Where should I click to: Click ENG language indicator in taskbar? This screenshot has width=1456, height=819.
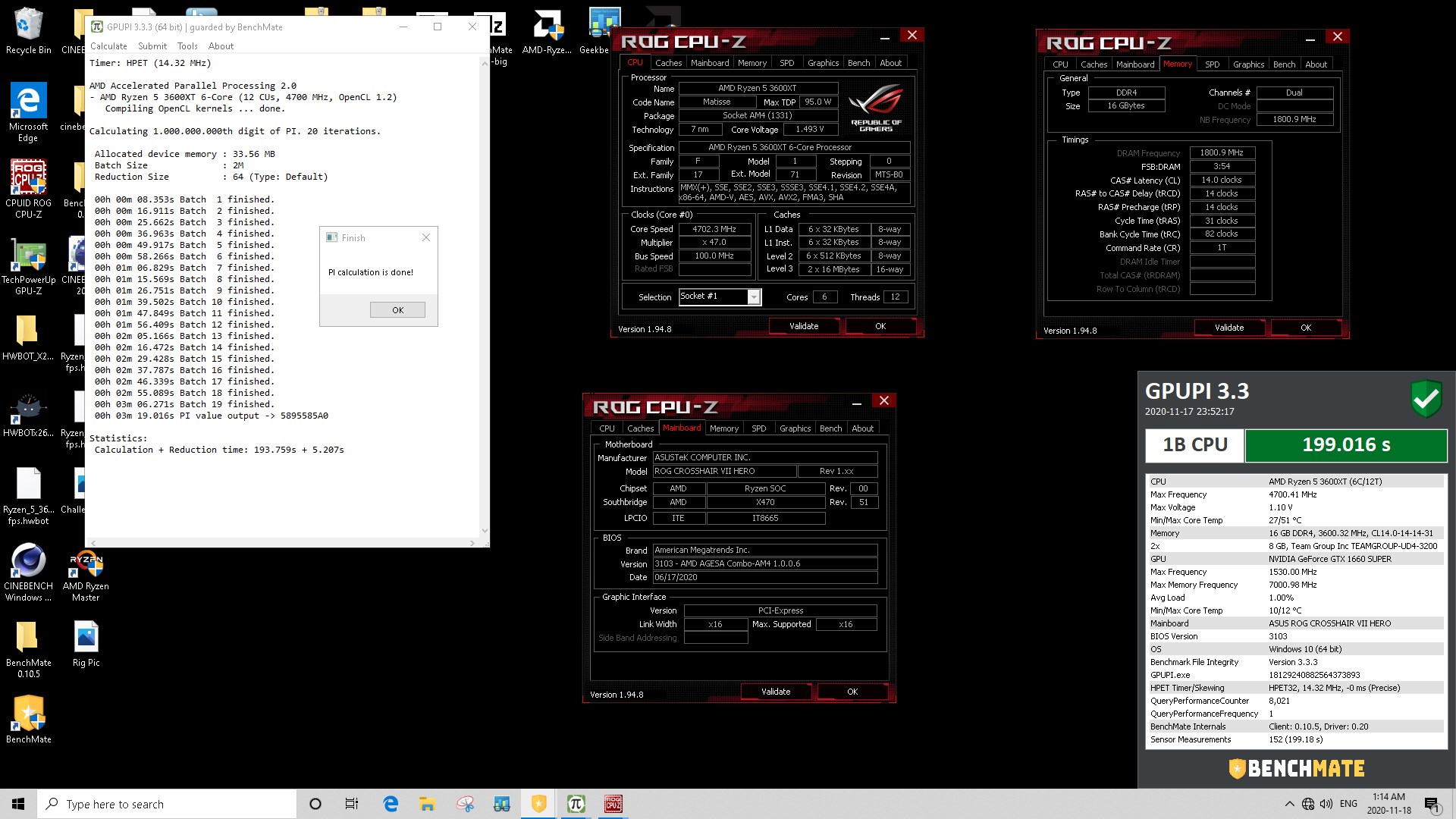tap(1348, 804)
